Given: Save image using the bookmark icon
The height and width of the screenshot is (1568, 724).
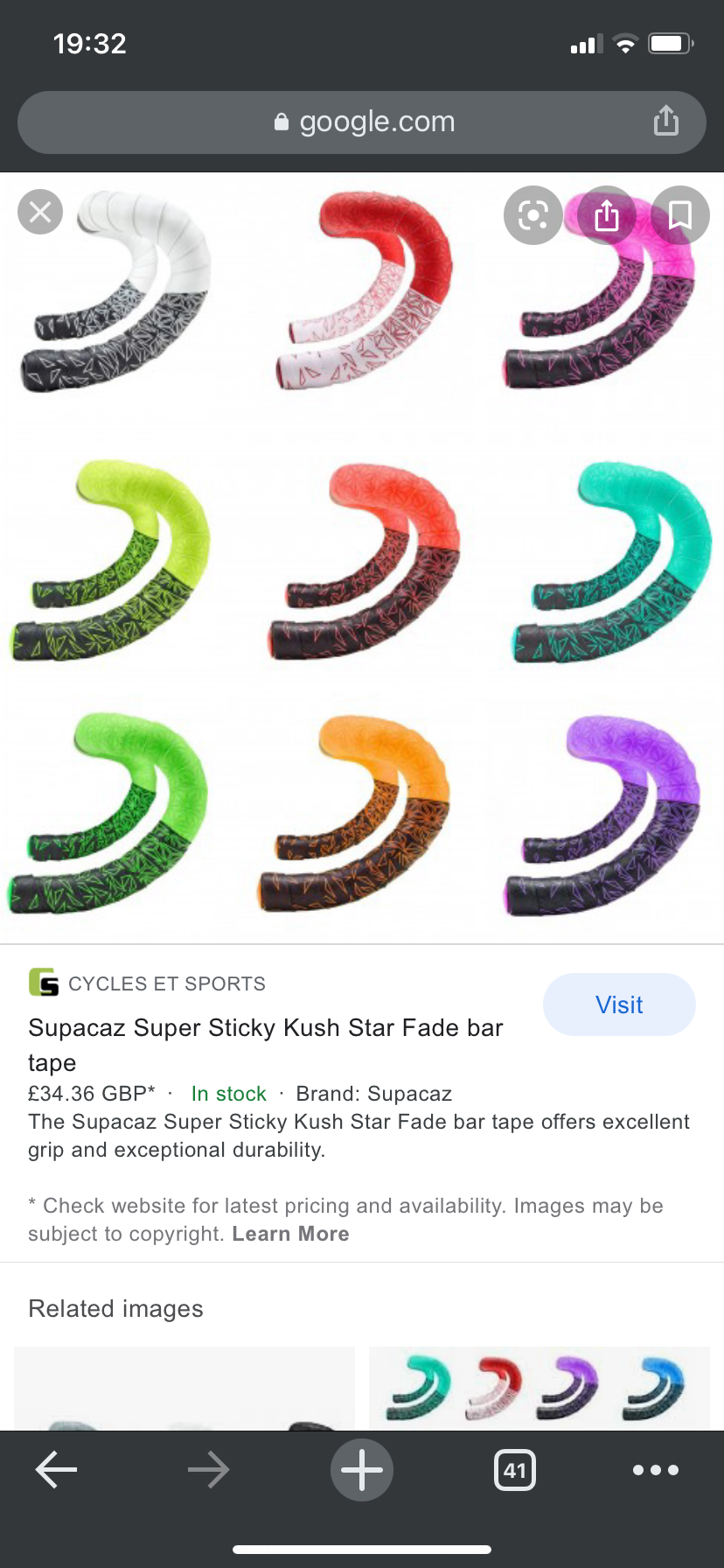Looking at the screenshot, I should click(x=680, y=215).
